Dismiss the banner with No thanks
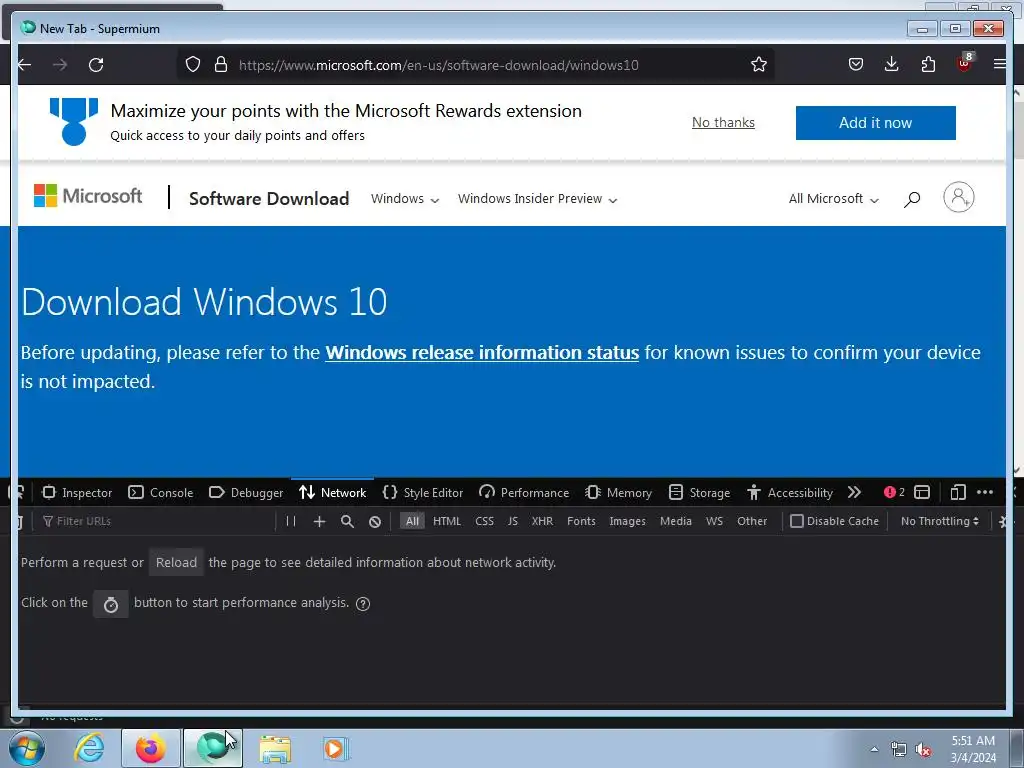Screen dimensions: 1024x768 (x=723, y=122)
